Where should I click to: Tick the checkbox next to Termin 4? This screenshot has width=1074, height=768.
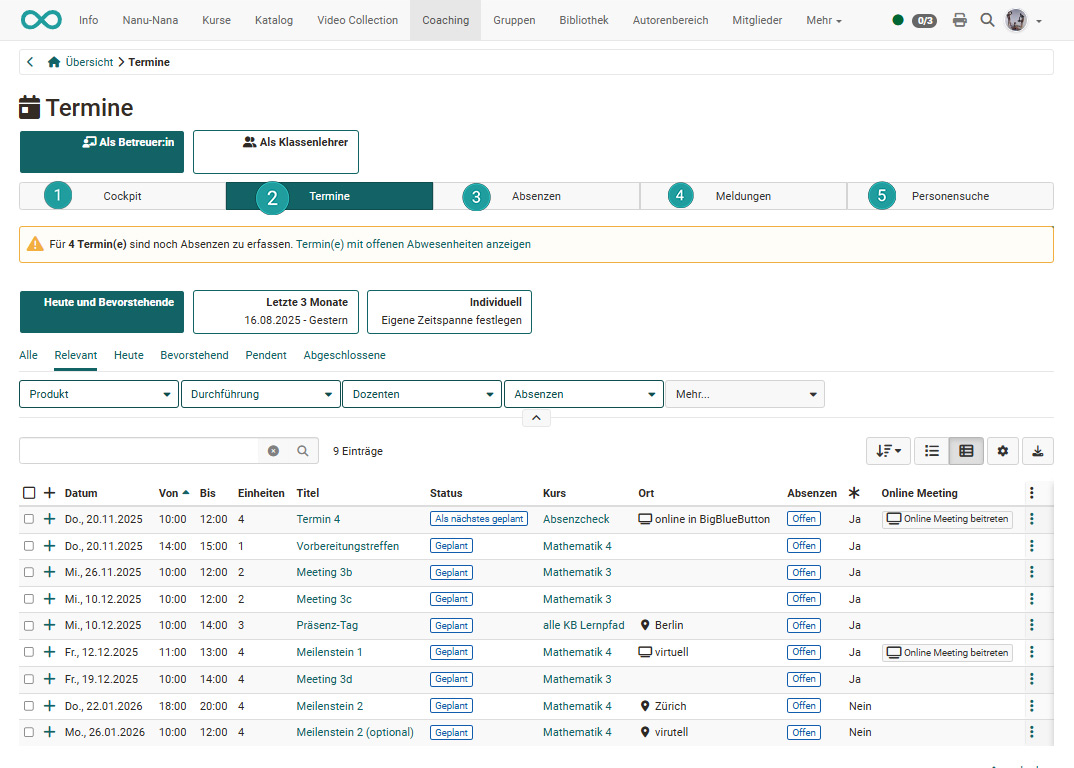(29, 518)
